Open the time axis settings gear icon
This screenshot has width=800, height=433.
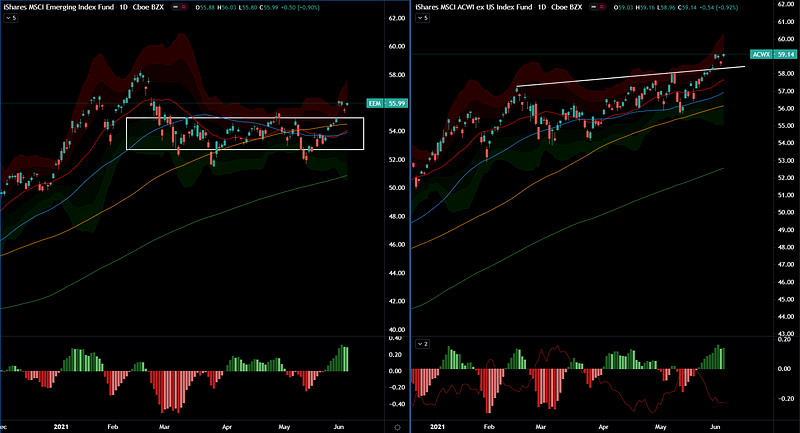click(x=397, y=426)
